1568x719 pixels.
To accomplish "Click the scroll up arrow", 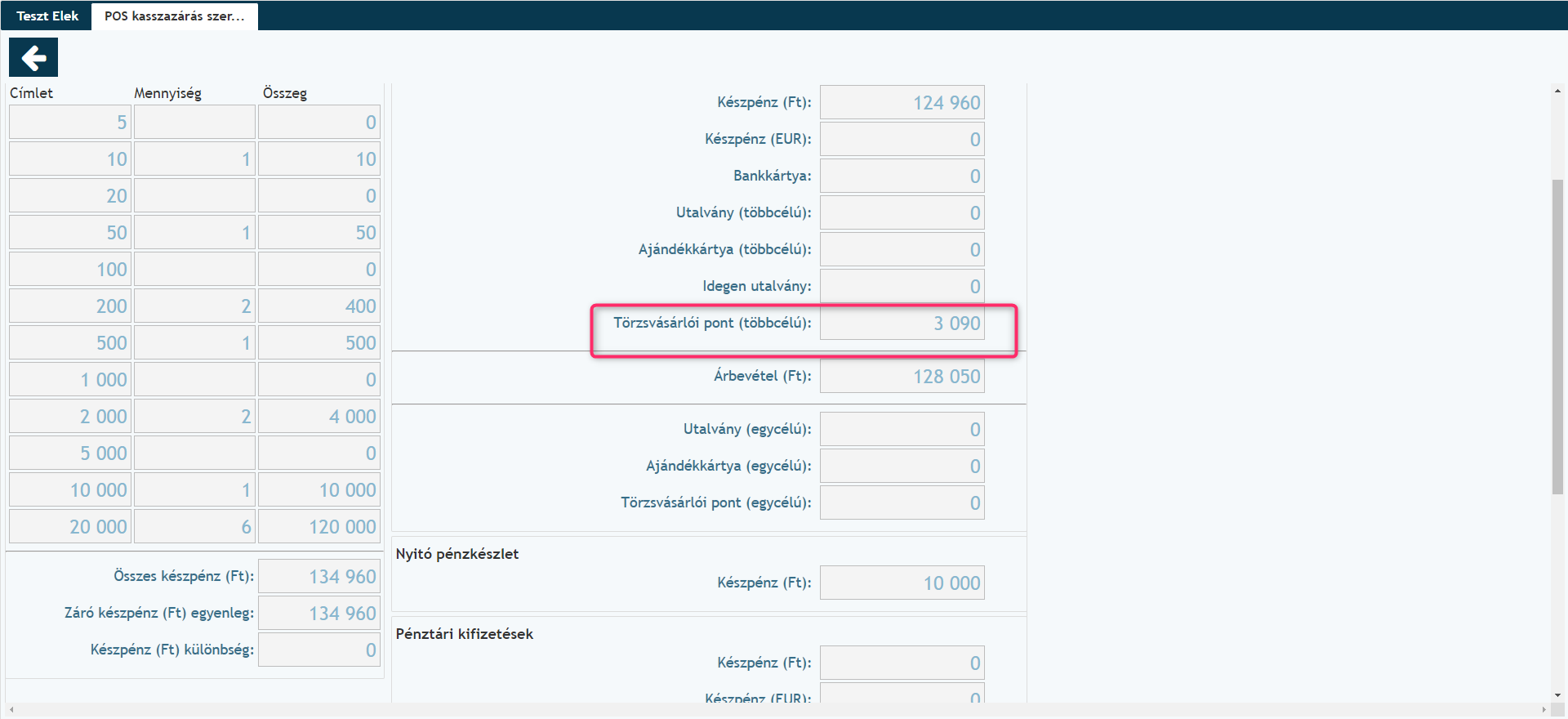I will click(1558, 91).
